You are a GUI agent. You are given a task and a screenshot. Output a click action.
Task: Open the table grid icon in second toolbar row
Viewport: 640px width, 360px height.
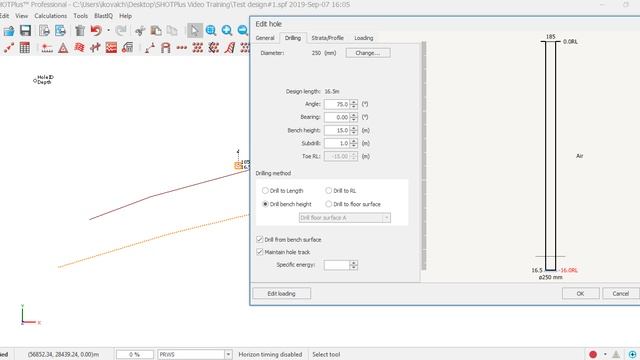pyautogui.click(x=24, y=48)
